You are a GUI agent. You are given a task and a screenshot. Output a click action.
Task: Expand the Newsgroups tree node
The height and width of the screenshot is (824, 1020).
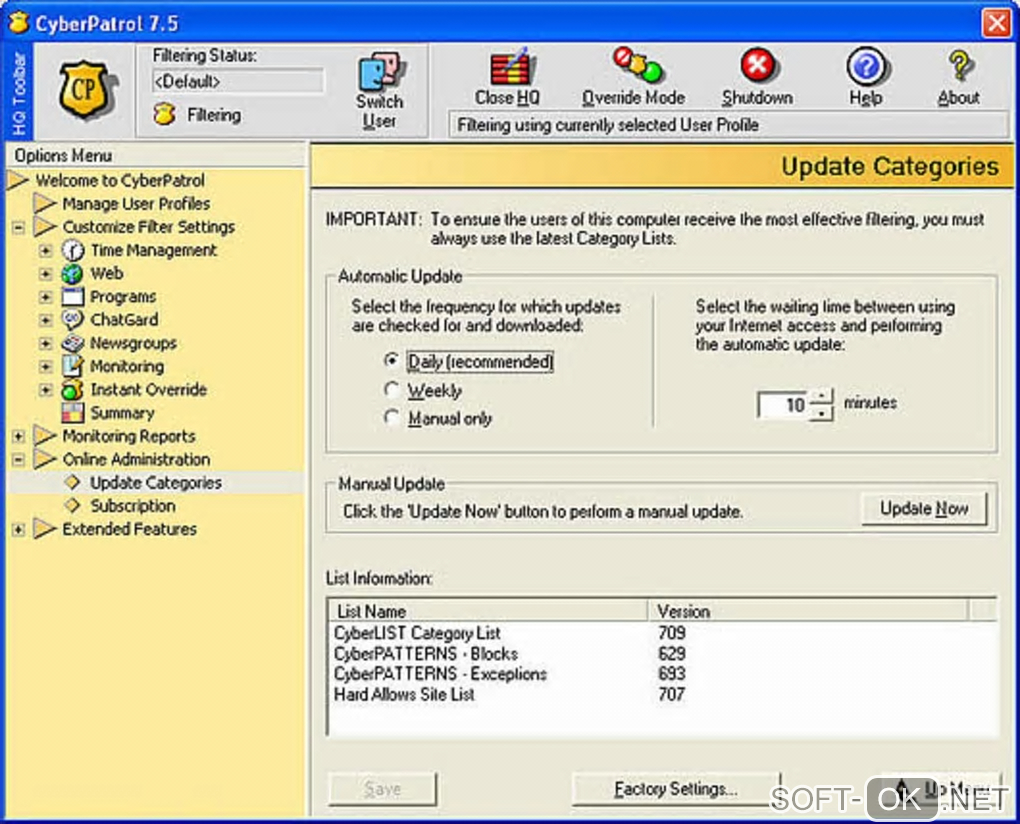coord(45,343)
